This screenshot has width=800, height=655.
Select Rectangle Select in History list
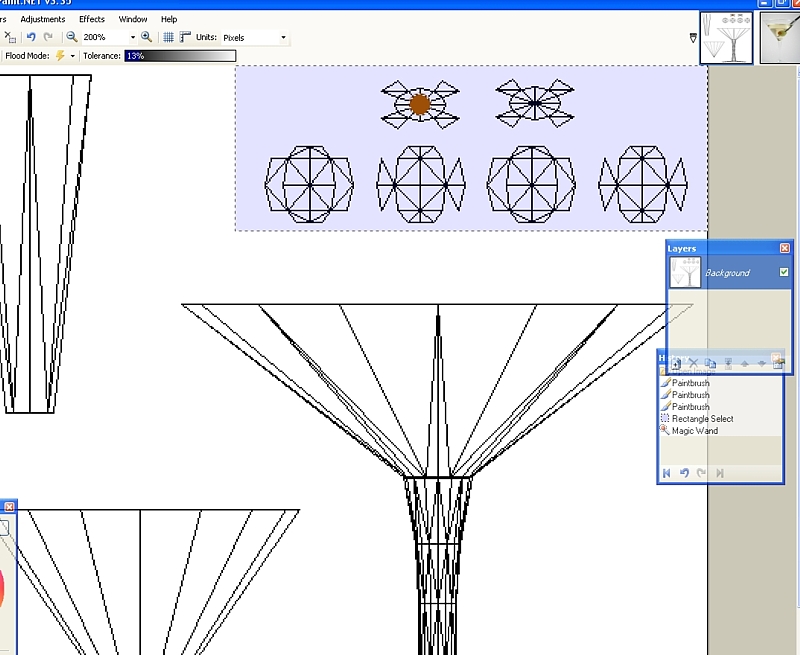coord(702,419)
